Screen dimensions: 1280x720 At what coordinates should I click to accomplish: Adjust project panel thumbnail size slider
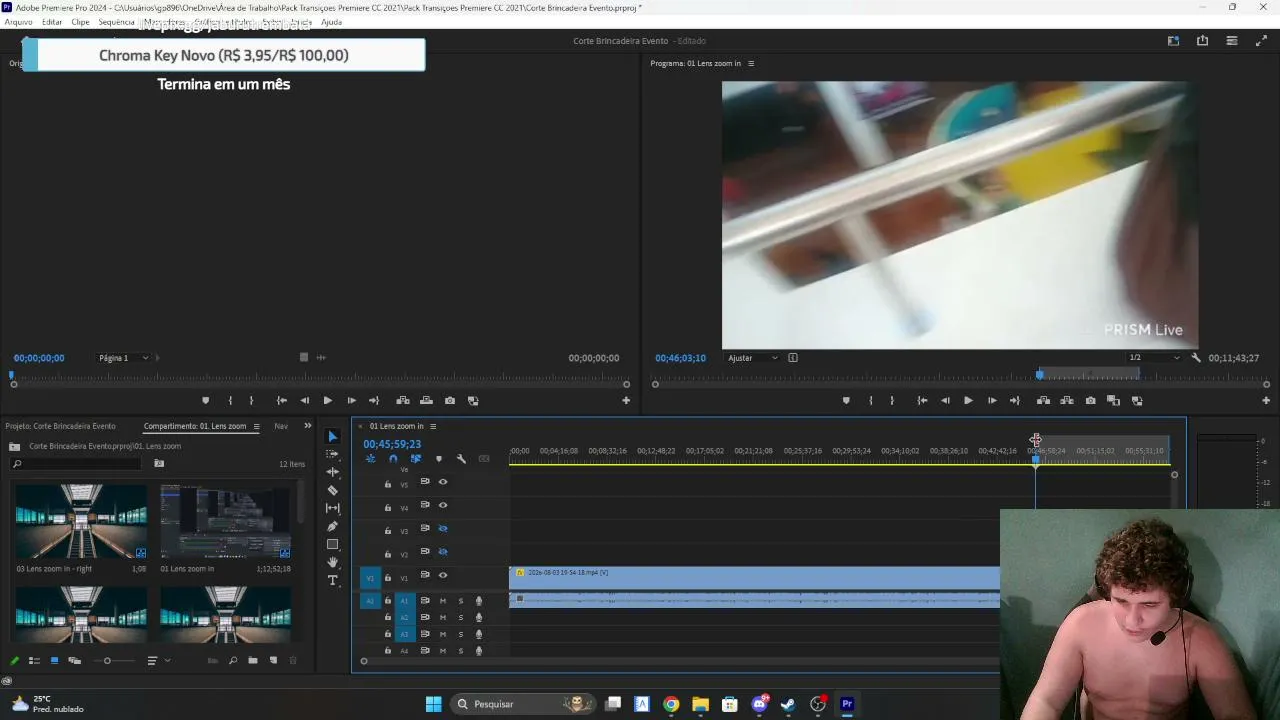coord(107,661)
